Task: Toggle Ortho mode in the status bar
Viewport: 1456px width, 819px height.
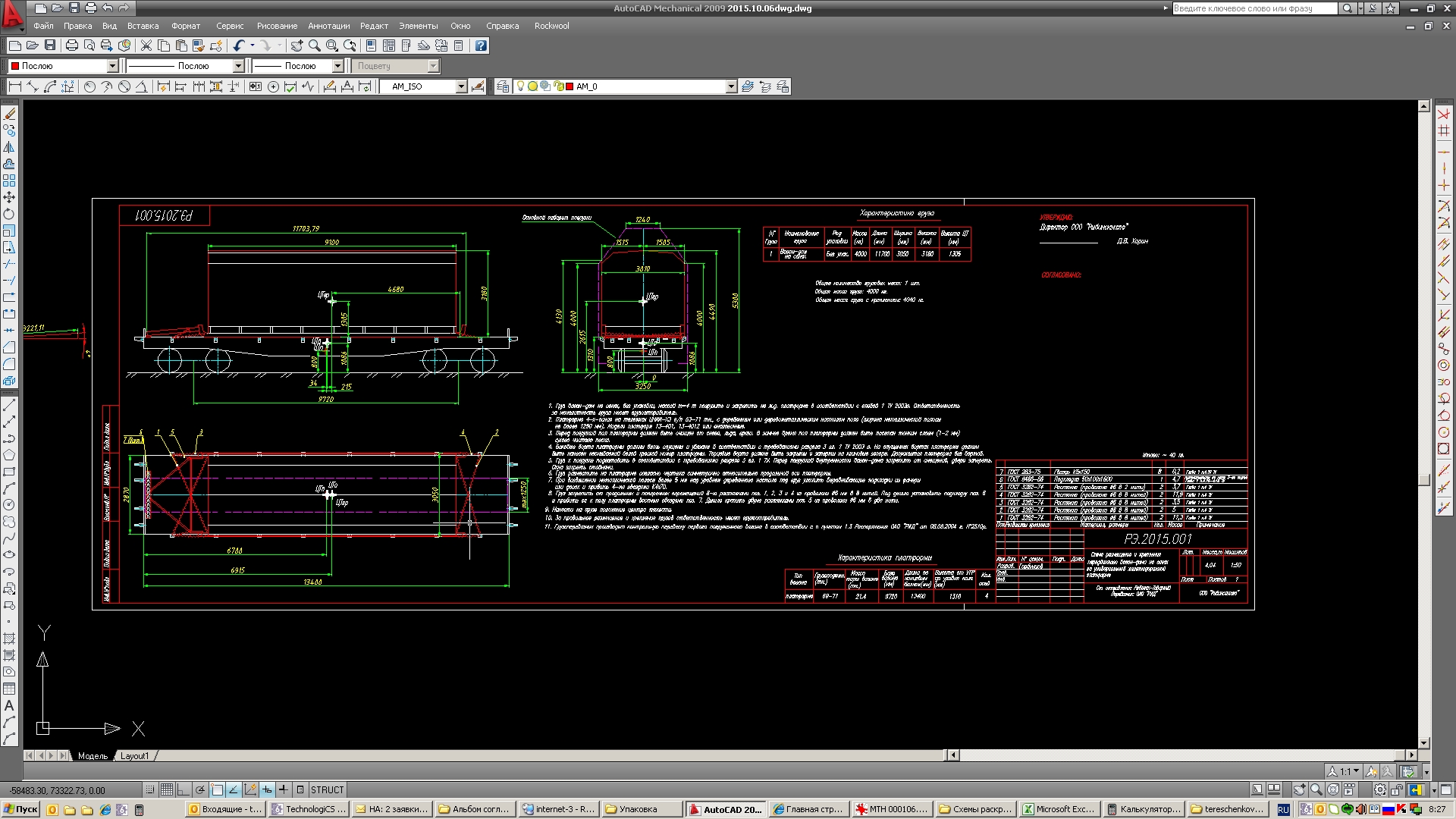Action: click(x=184, y=789)
